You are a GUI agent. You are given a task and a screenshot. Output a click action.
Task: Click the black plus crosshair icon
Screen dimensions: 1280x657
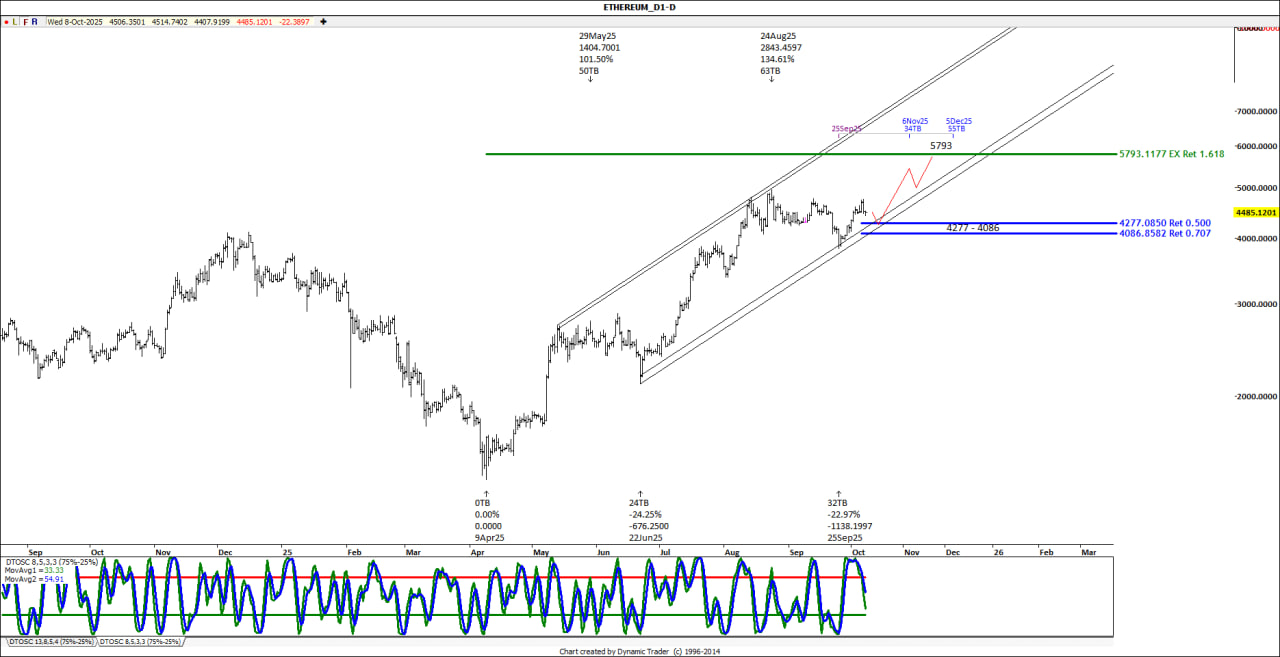click(x=323, y=20)
